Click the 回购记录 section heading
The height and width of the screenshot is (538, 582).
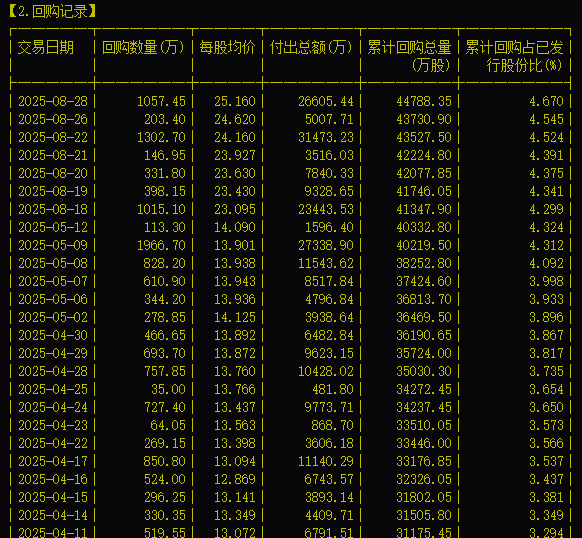pos(52,11)
